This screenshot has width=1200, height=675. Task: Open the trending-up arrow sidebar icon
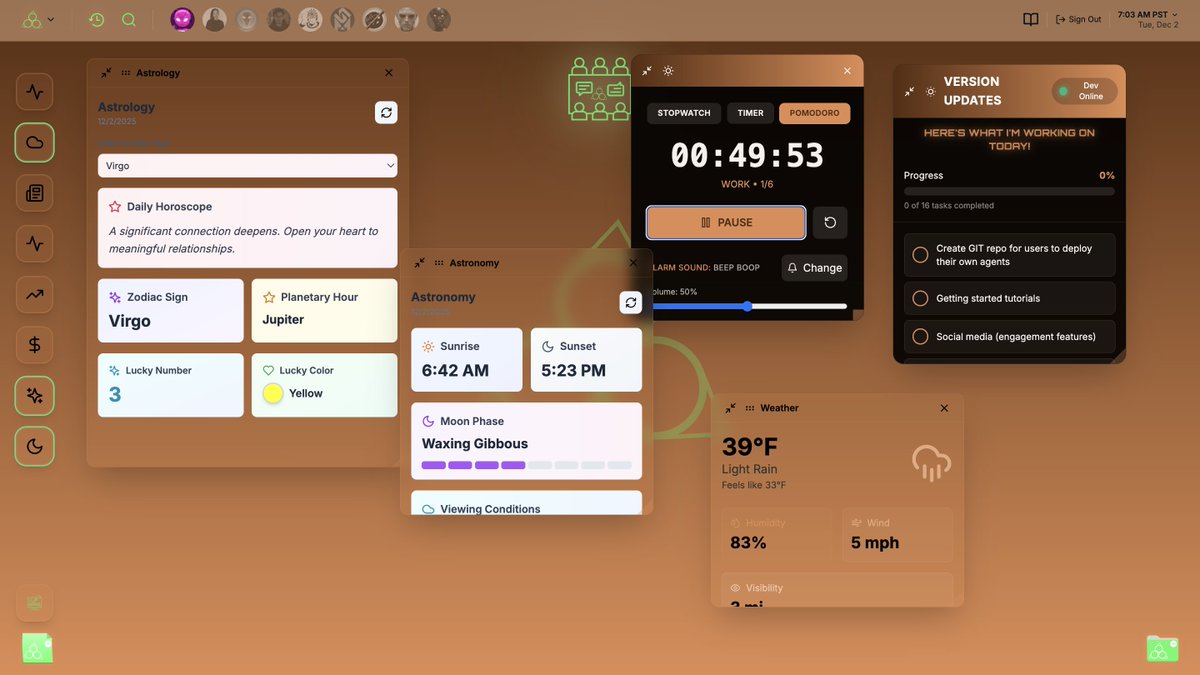point(35,294)
